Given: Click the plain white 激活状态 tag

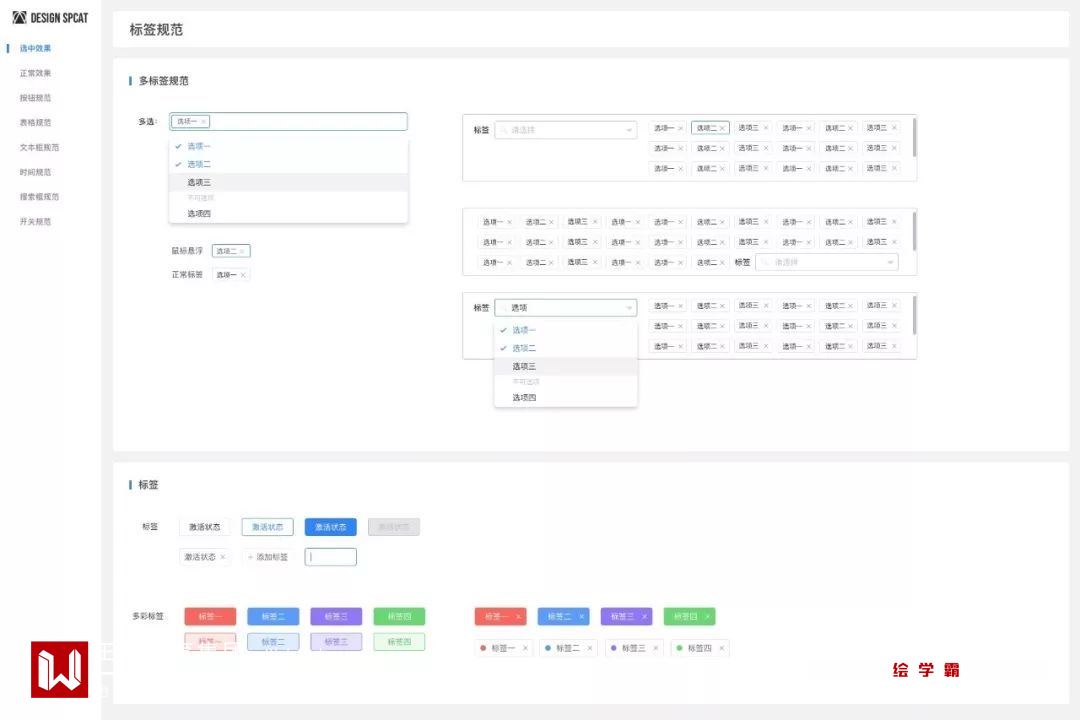Looking at the screenshot, I should (x=205, y=527).
